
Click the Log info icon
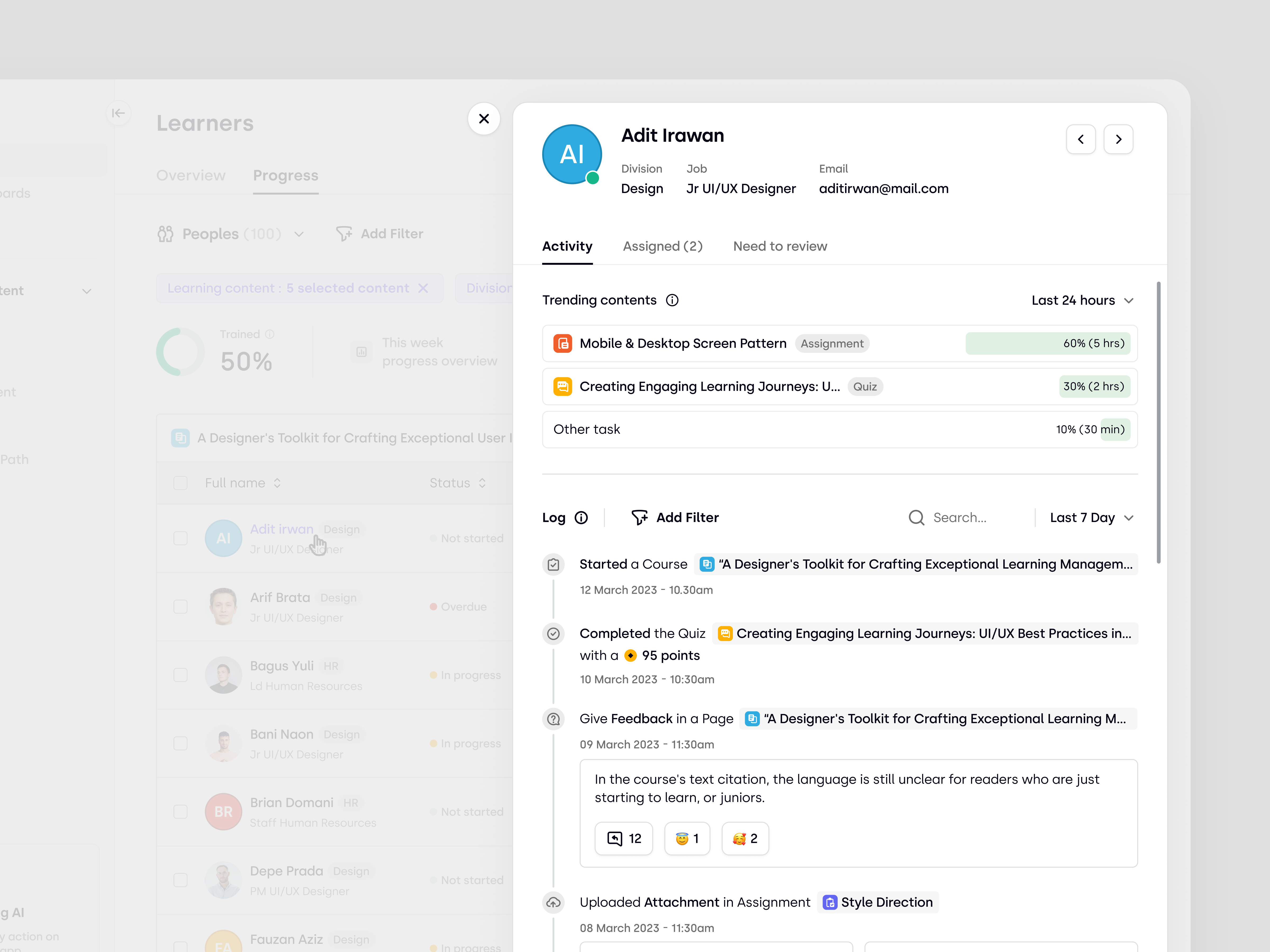click(581, 518)
